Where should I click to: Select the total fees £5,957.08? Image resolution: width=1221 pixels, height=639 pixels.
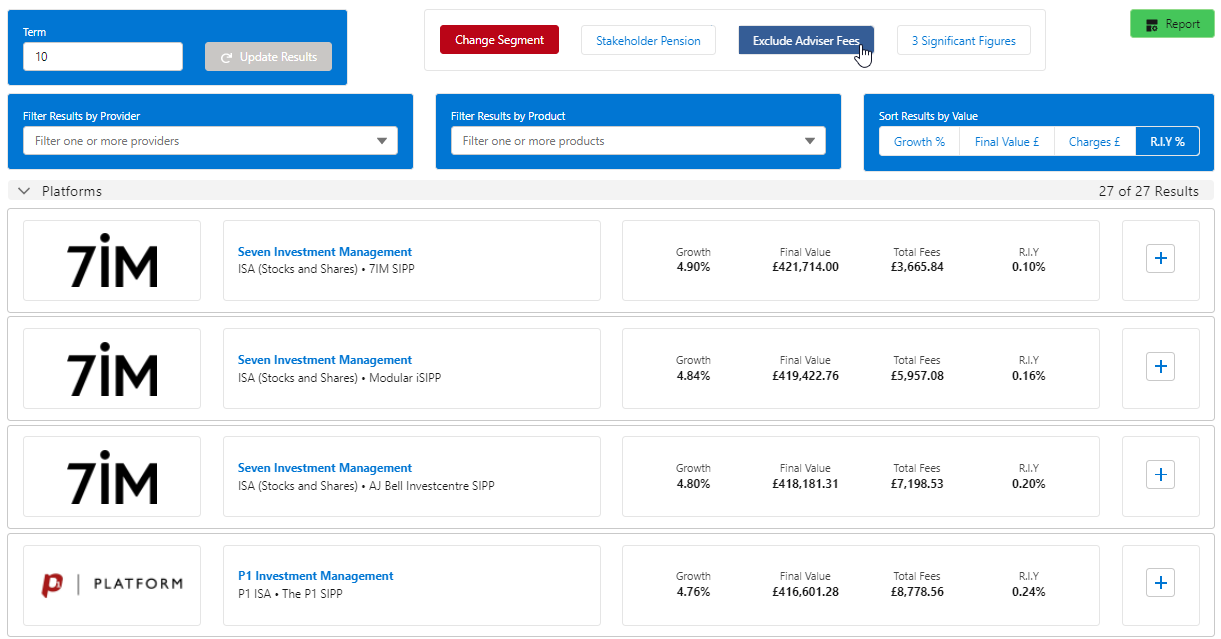coord(917,376)
